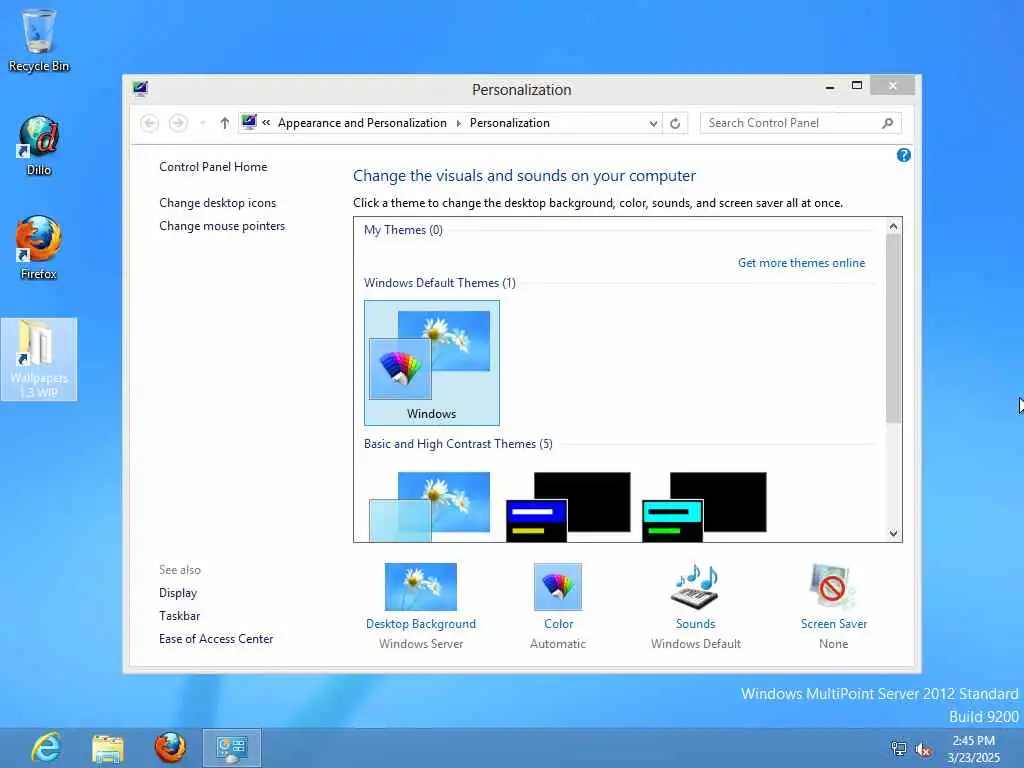Click the Desktop Background link text
Image resolution: width=1024 pixels, height=768 pixels.
pyautogui.click(x=421, y=624)
